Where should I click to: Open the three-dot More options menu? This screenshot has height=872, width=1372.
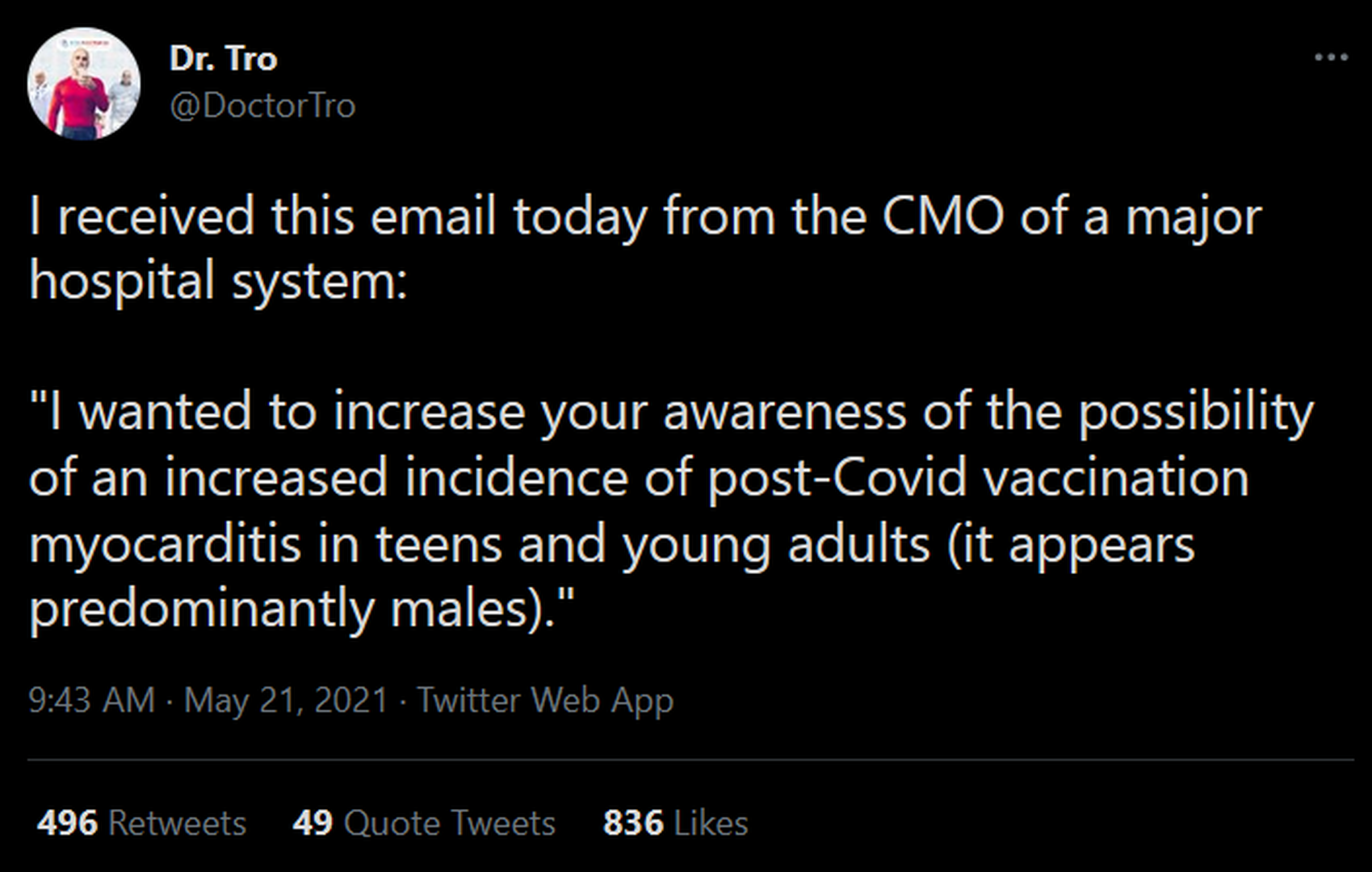click(1331, 57)
